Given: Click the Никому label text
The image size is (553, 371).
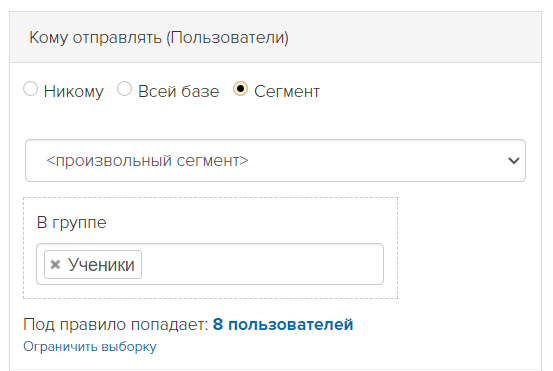Looking at the screenshot, I should click(x=74, y=91).
